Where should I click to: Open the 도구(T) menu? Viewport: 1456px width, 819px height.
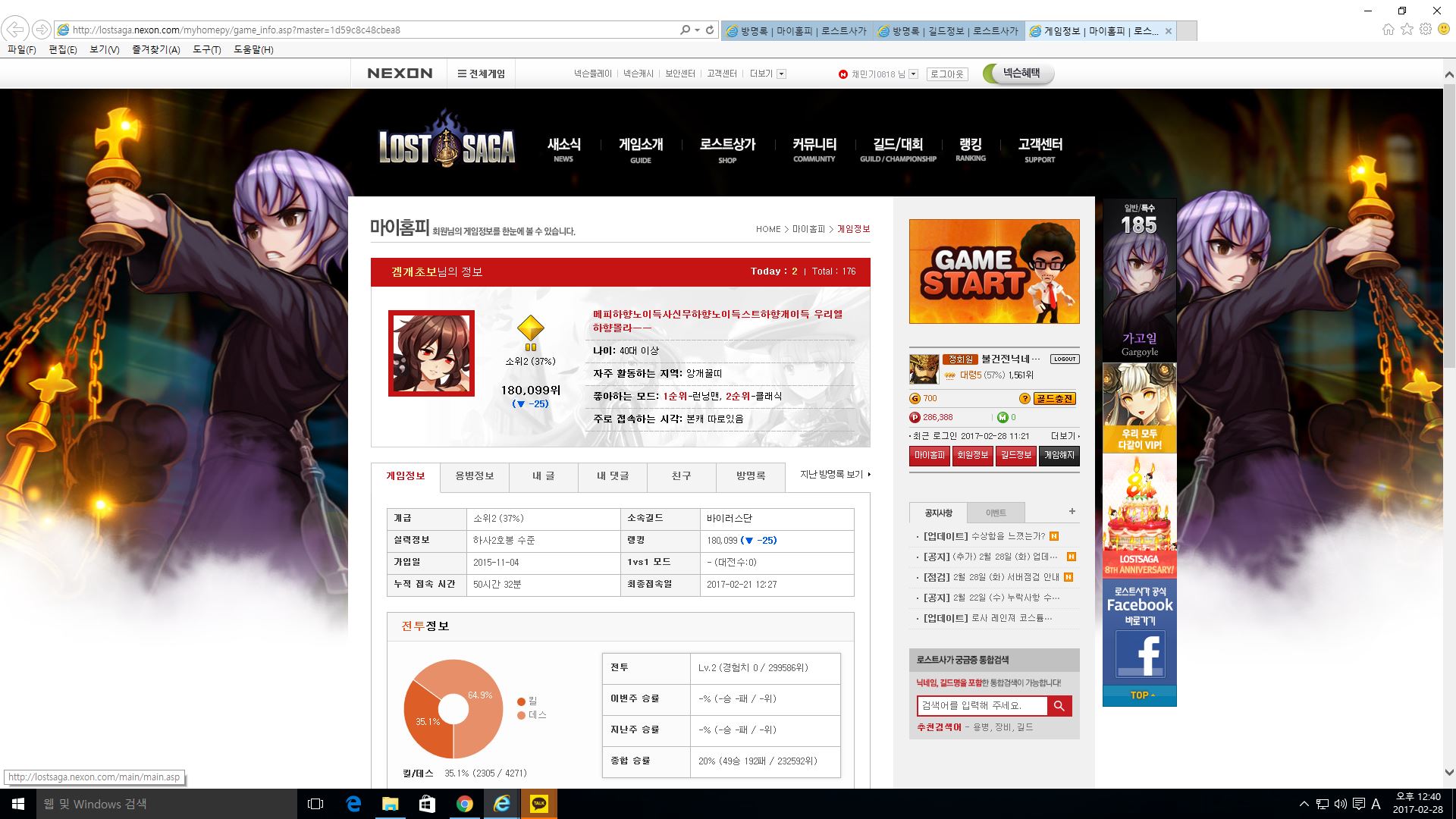(206, 49)
